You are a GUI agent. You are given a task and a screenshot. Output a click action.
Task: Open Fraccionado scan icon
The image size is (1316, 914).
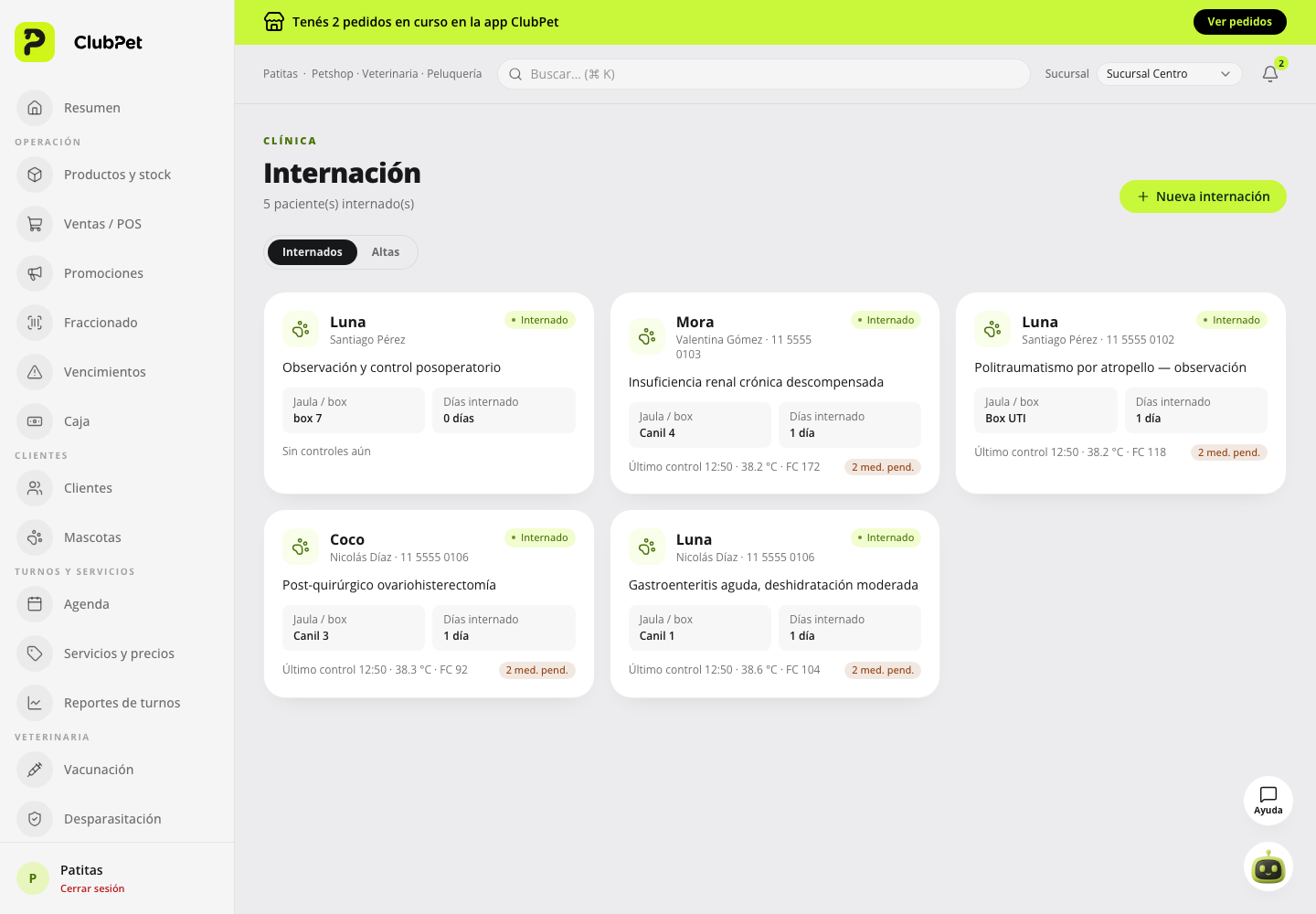pos(35,323)
